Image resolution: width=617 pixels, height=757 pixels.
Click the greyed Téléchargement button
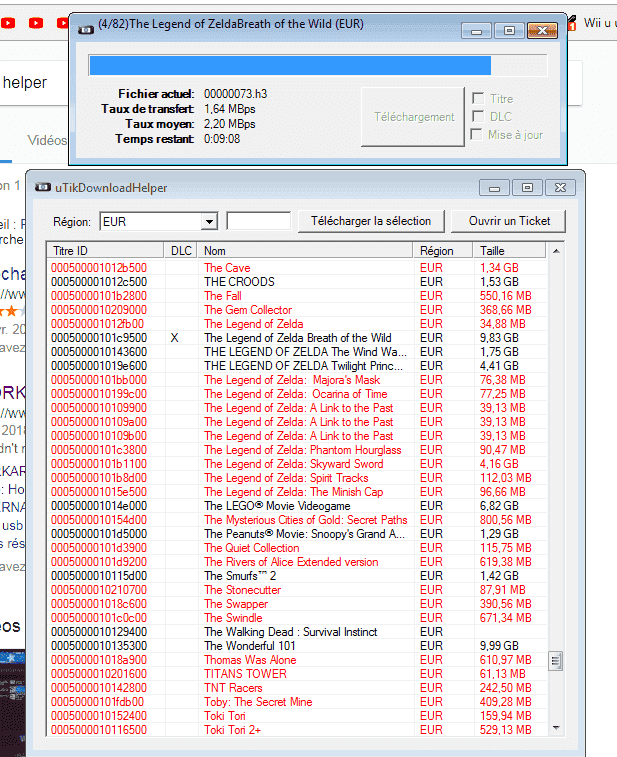tap(413, 117)
